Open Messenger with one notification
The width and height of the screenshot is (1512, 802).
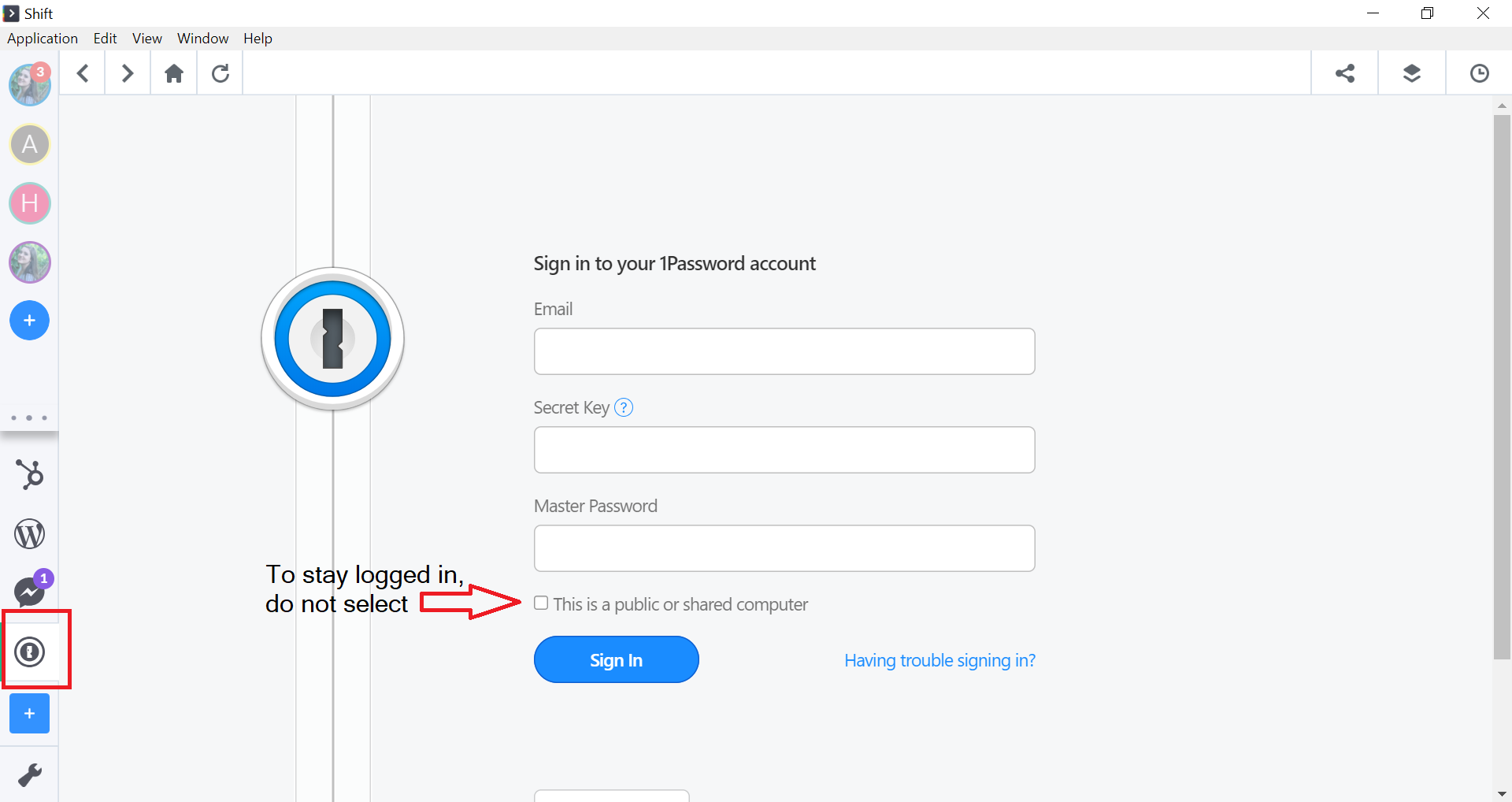[x=30, y=591]
